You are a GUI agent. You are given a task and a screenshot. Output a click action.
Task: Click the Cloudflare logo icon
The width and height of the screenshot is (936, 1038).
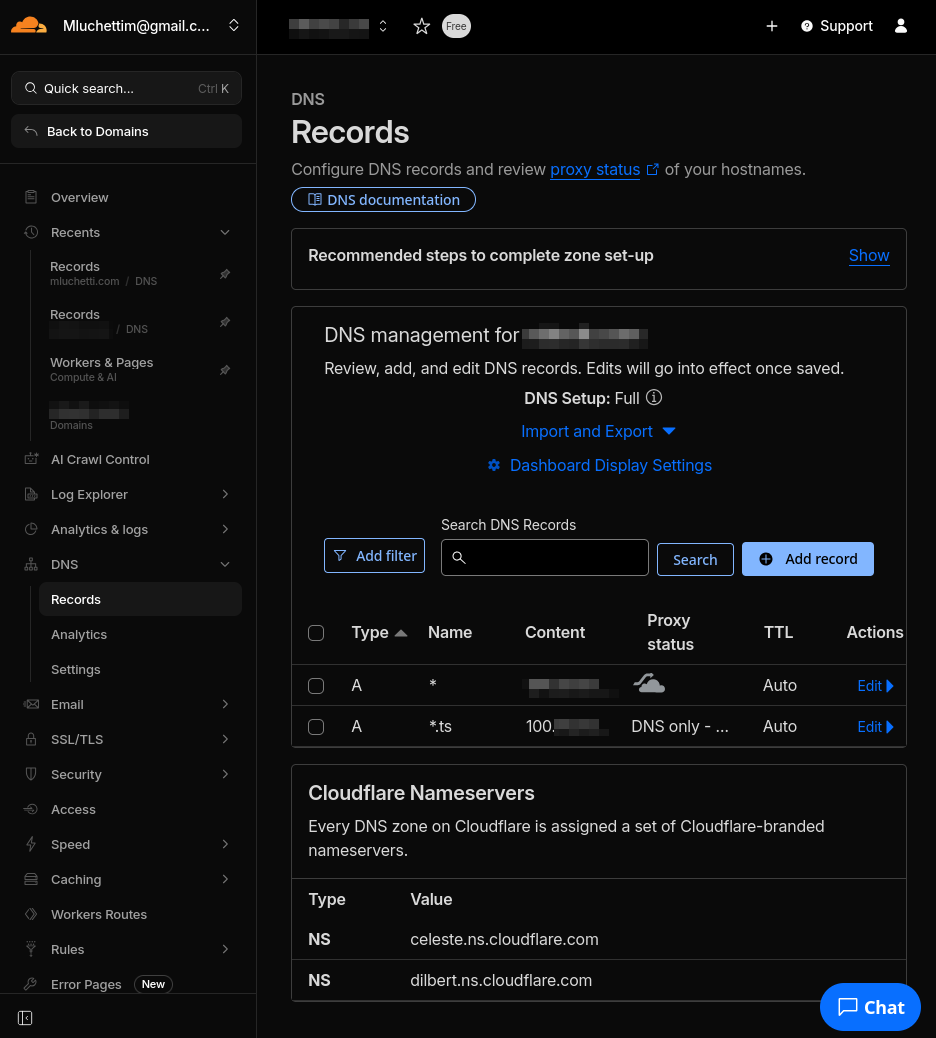pos(29,26)
